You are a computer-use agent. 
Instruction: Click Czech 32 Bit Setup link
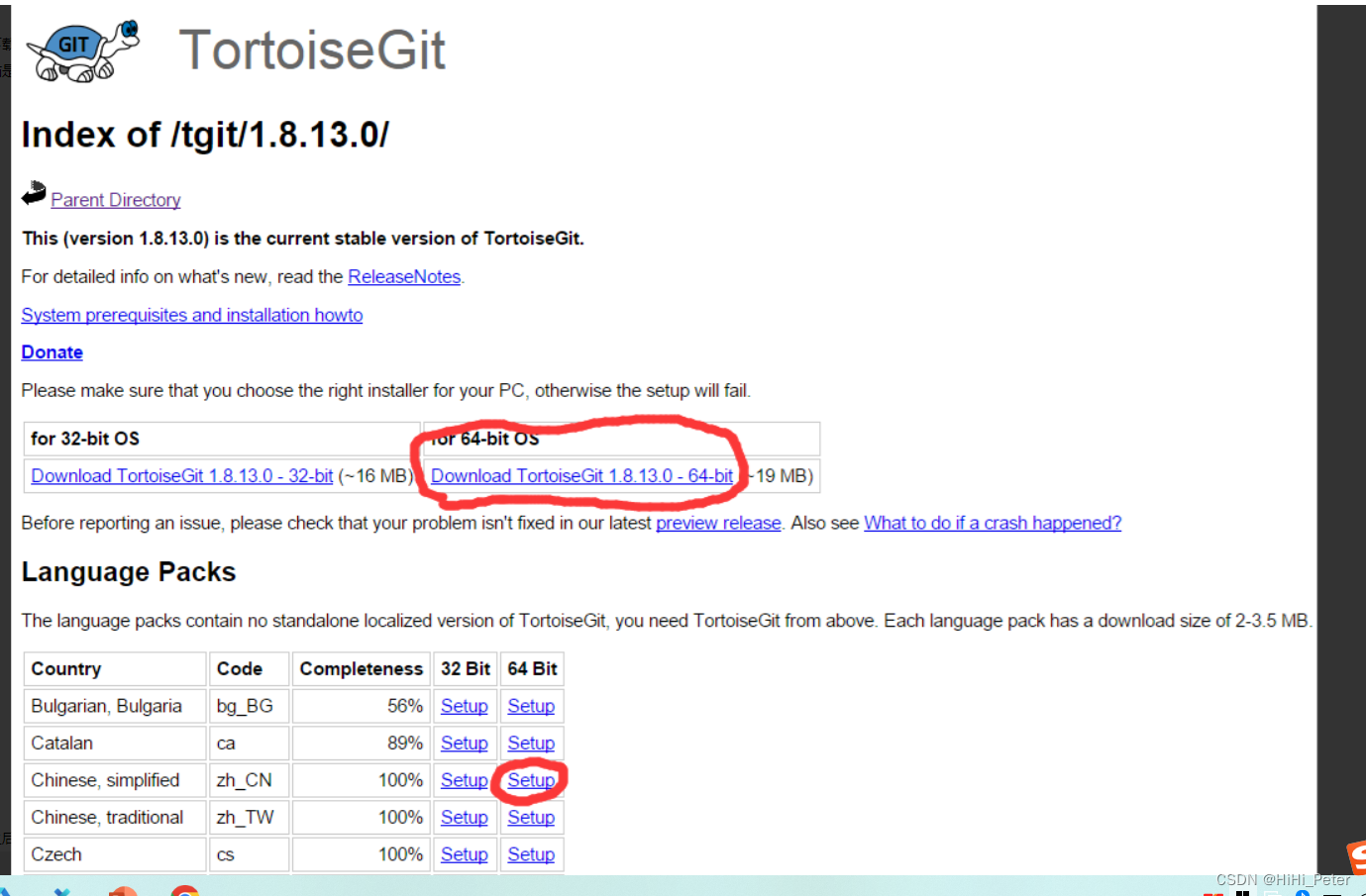click(465, 854)
